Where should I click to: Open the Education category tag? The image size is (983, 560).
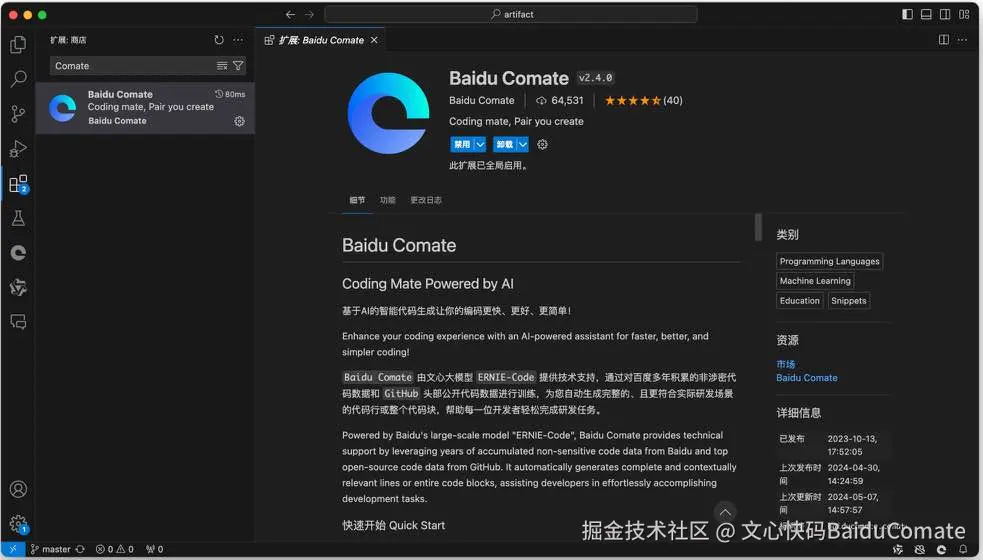coord(799,301)
